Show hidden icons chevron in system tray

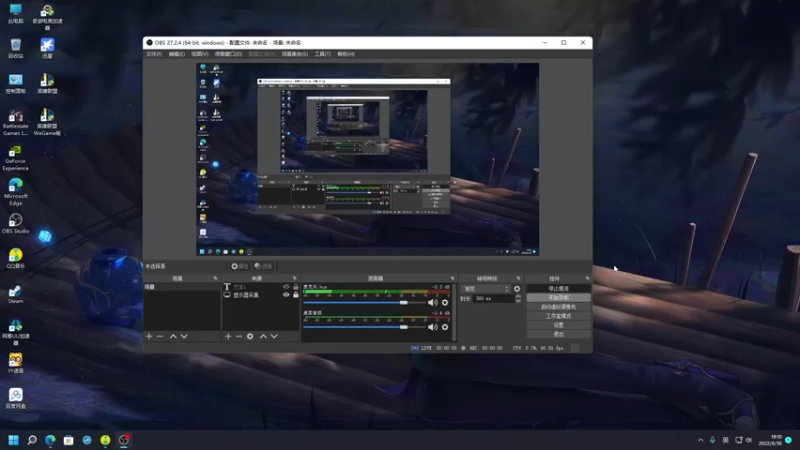click(x=701, y=440)
